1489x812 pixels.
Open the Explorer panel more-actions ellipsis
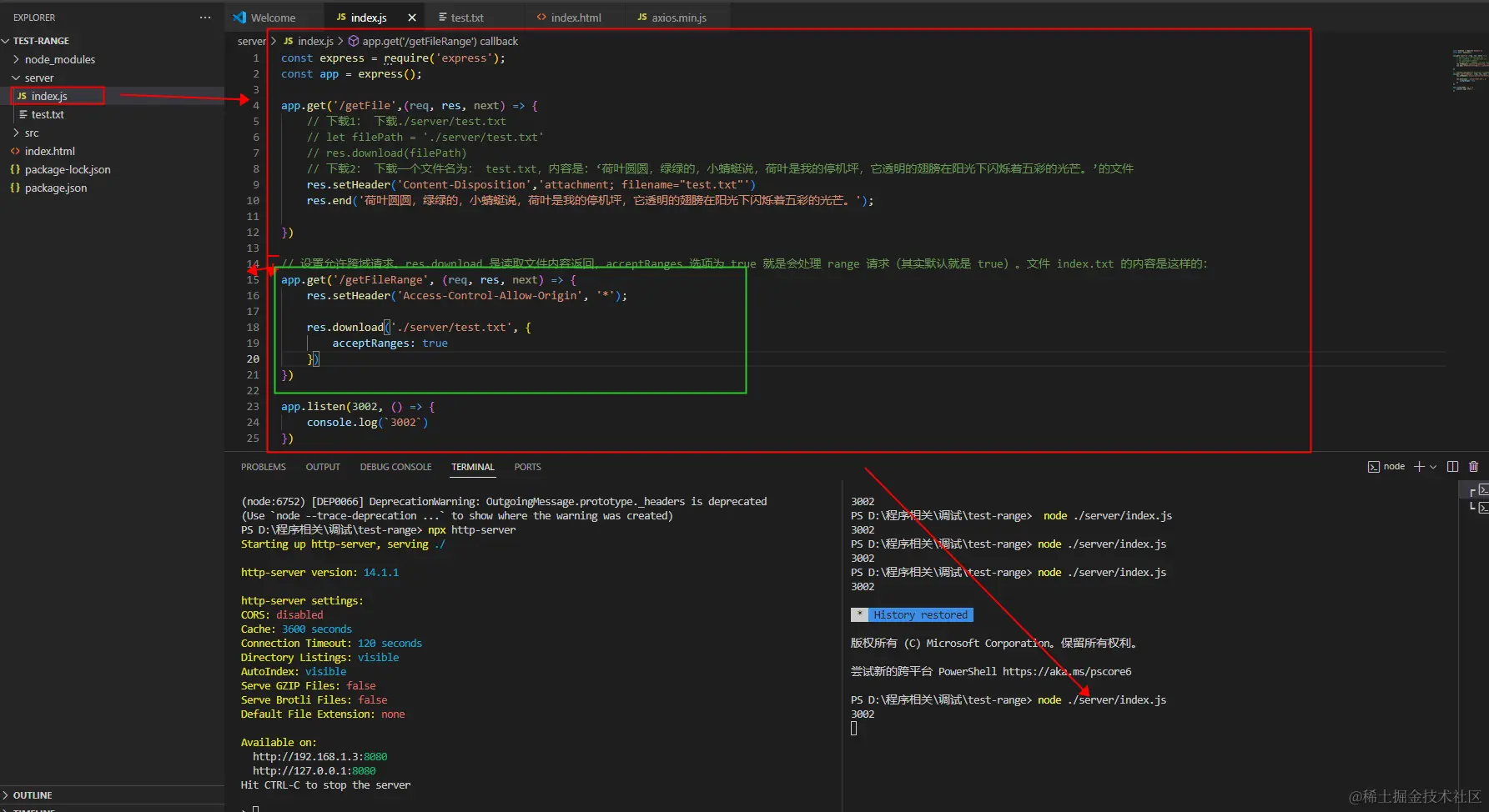tap(205, 18)
